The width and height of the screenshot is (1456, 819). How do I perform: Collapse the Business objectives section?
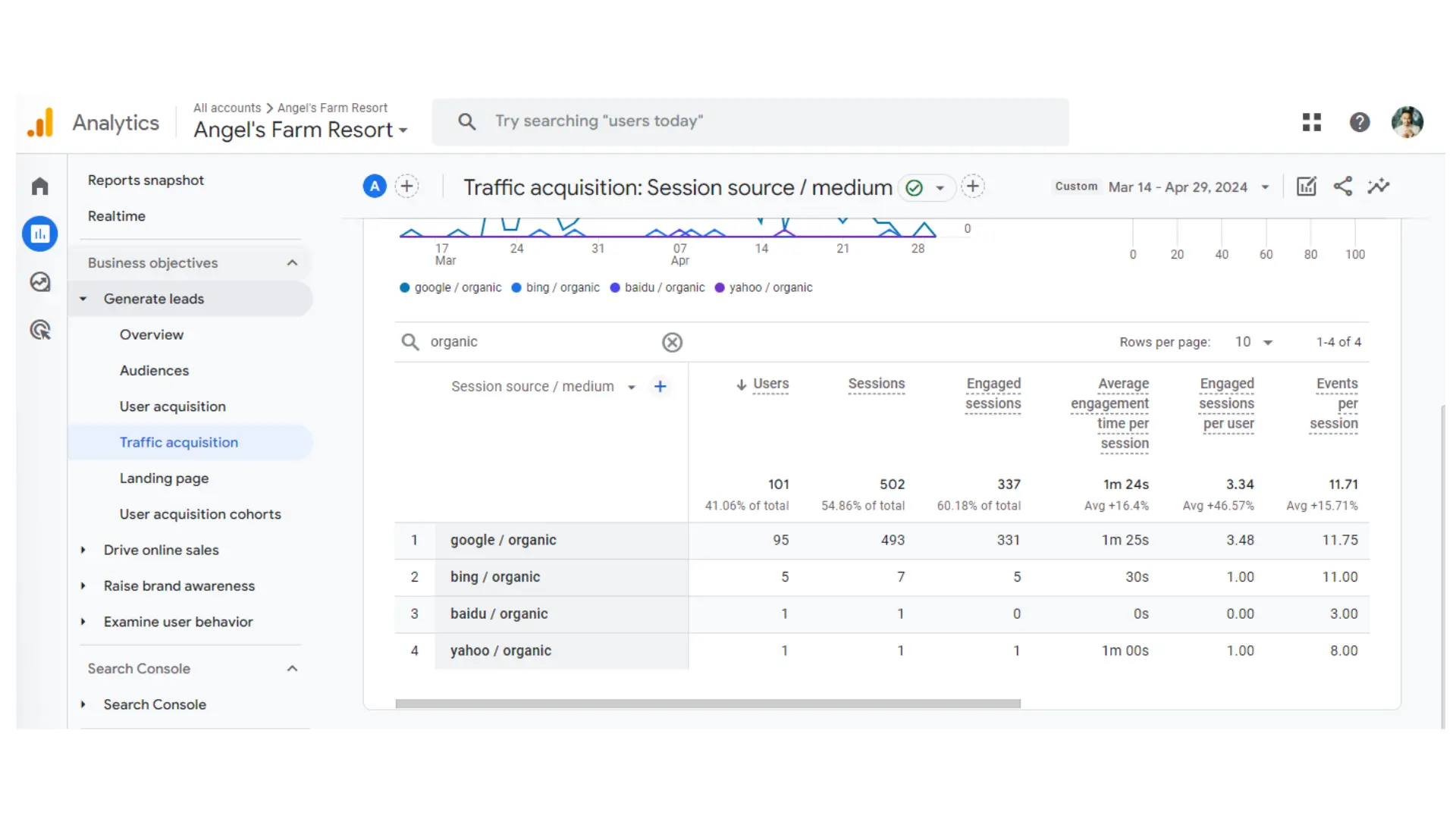tap(292, 263)
